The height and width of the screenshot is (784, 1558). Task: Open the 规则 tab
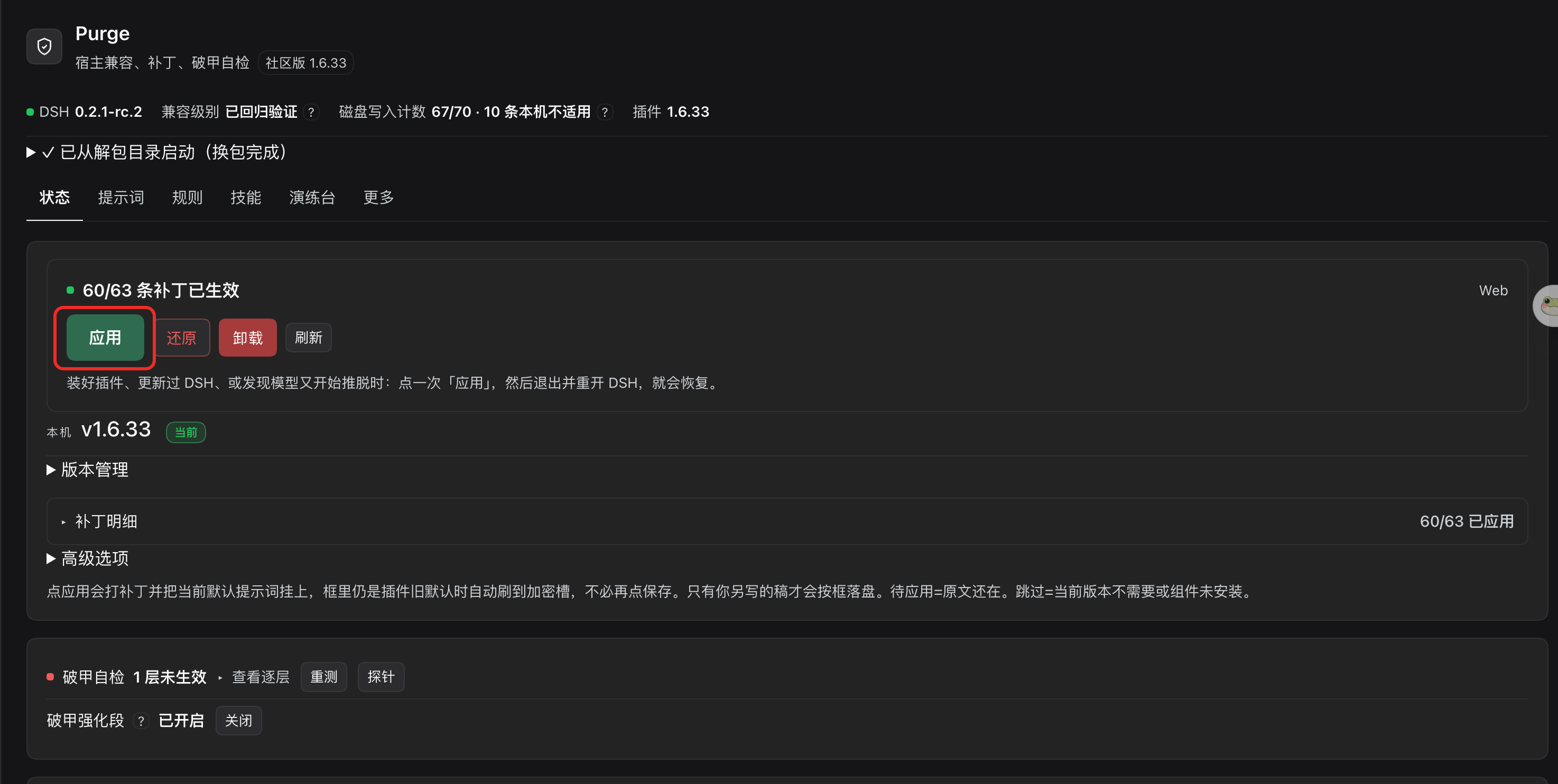(187, 198)
